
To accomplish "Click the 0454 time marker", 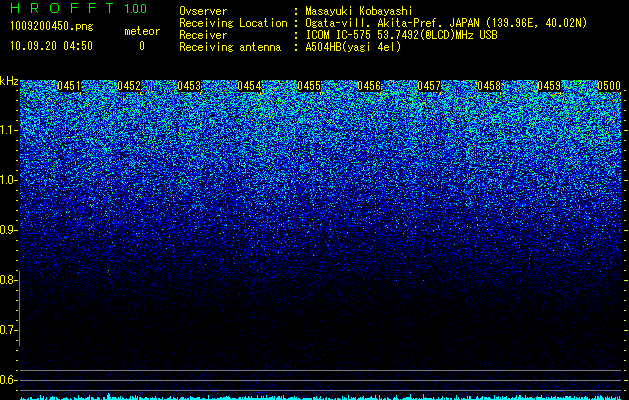I will click(249, 86).
